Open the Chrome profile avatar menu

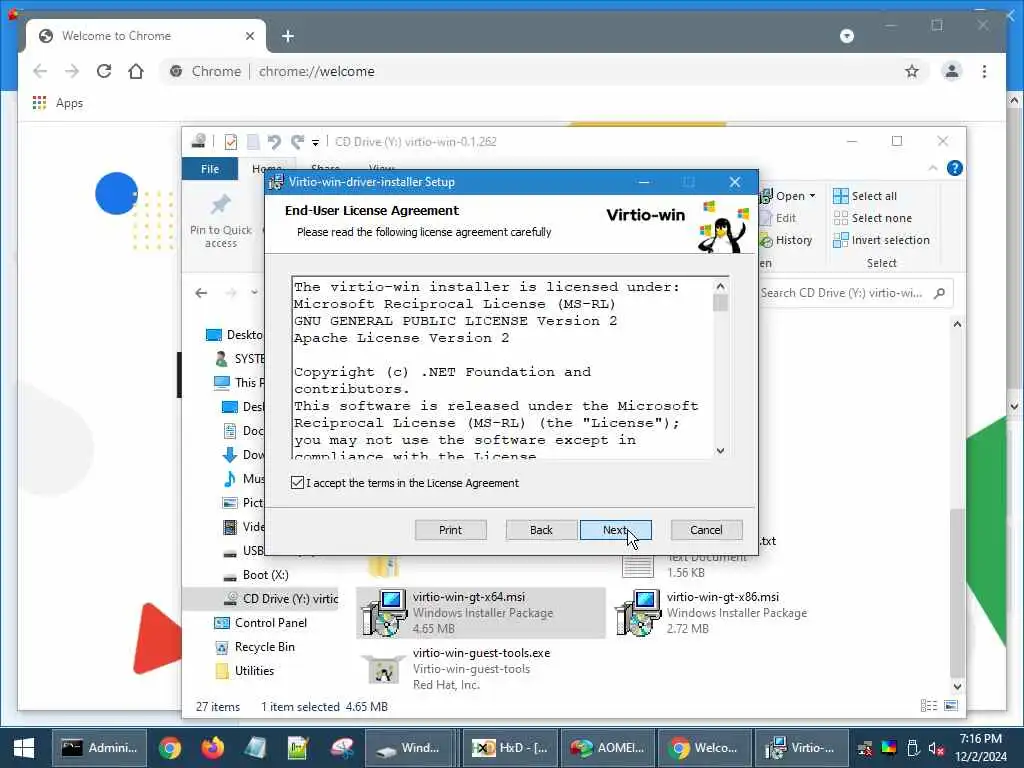click(x=952, y=71)
